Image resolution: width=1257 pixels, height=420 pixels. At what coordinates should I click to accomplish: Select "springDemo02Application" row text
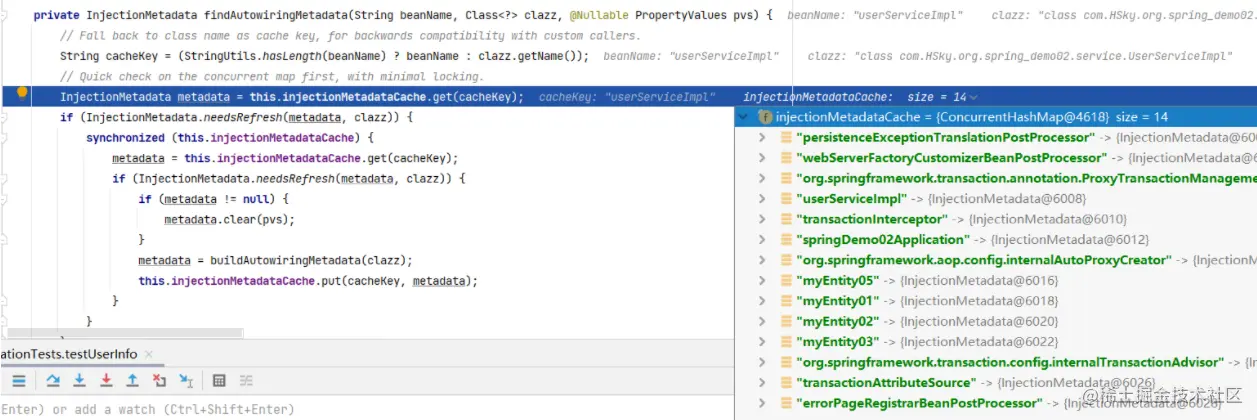pos(883,239)
